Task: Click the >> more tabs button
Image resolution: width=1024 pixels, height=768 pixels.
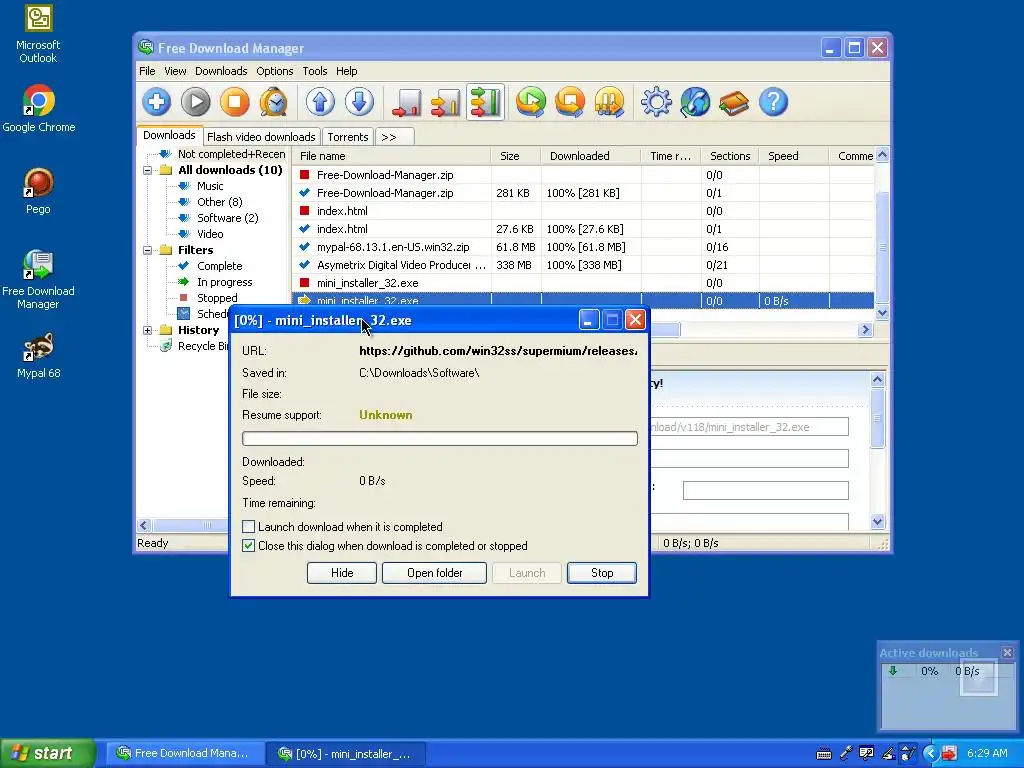Action: pyautogui.click(x=394, y=136)
